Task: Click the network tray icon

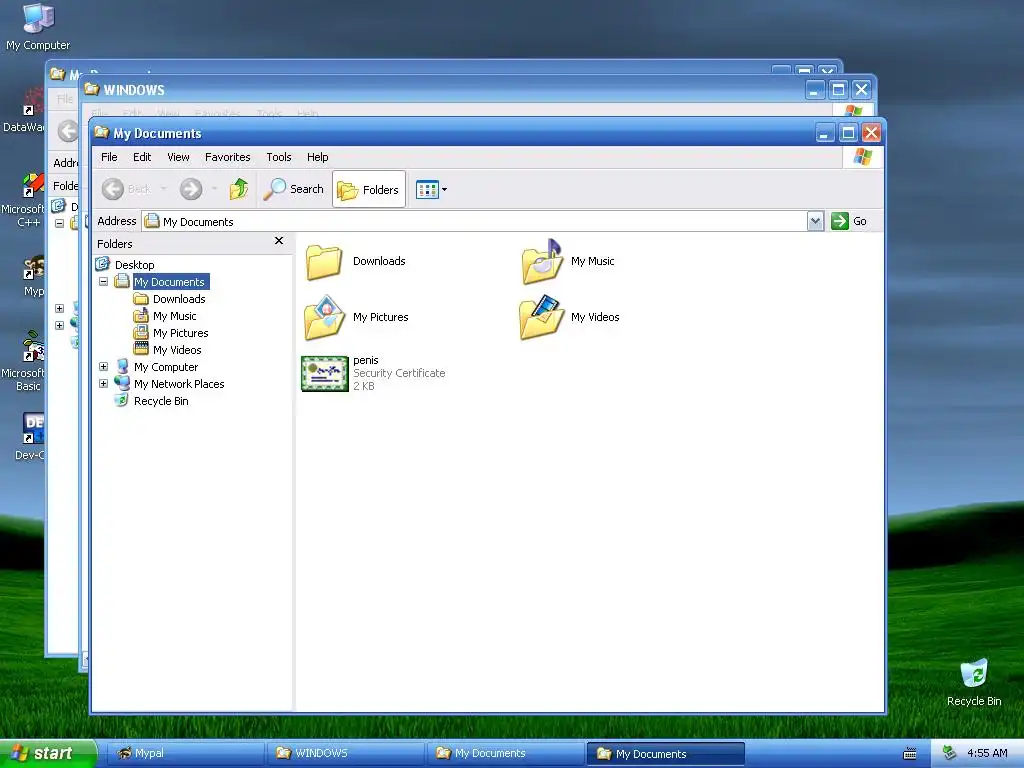Action: pos(950,753)
